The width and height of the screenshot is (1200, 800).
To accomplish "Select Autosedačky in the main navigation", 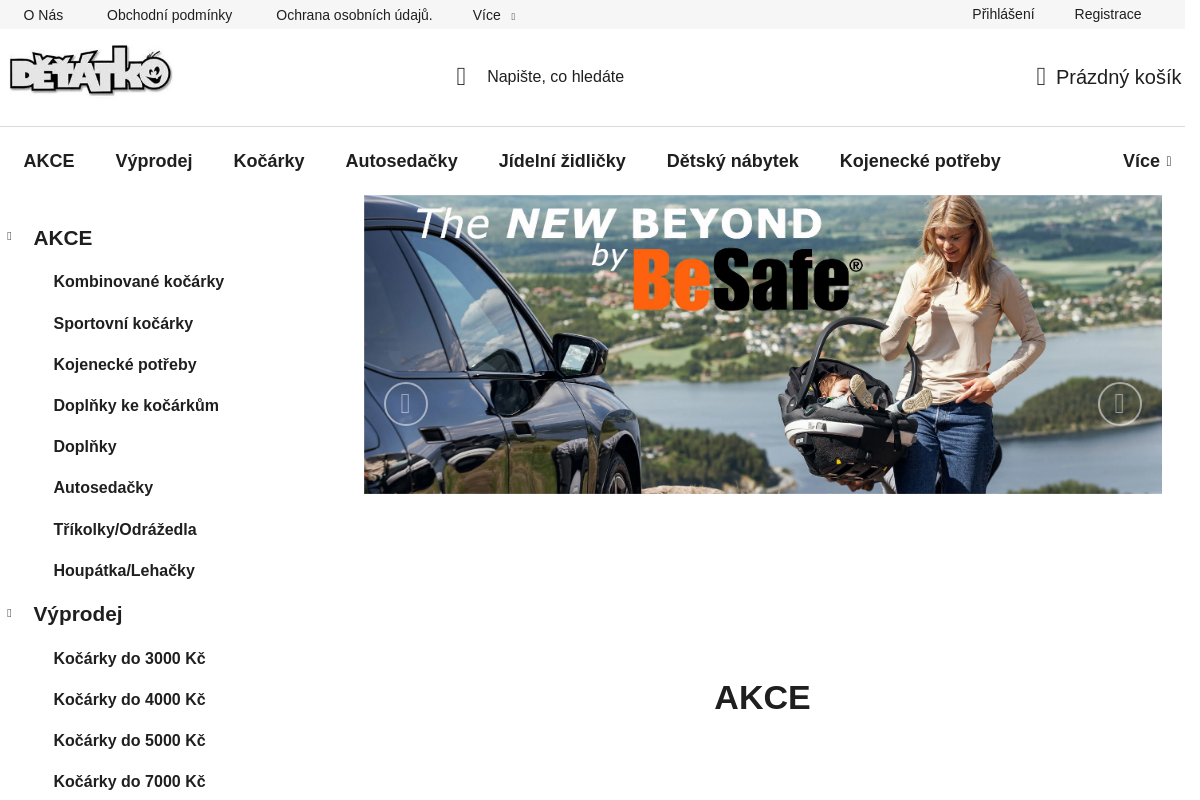I will [402, 161].
